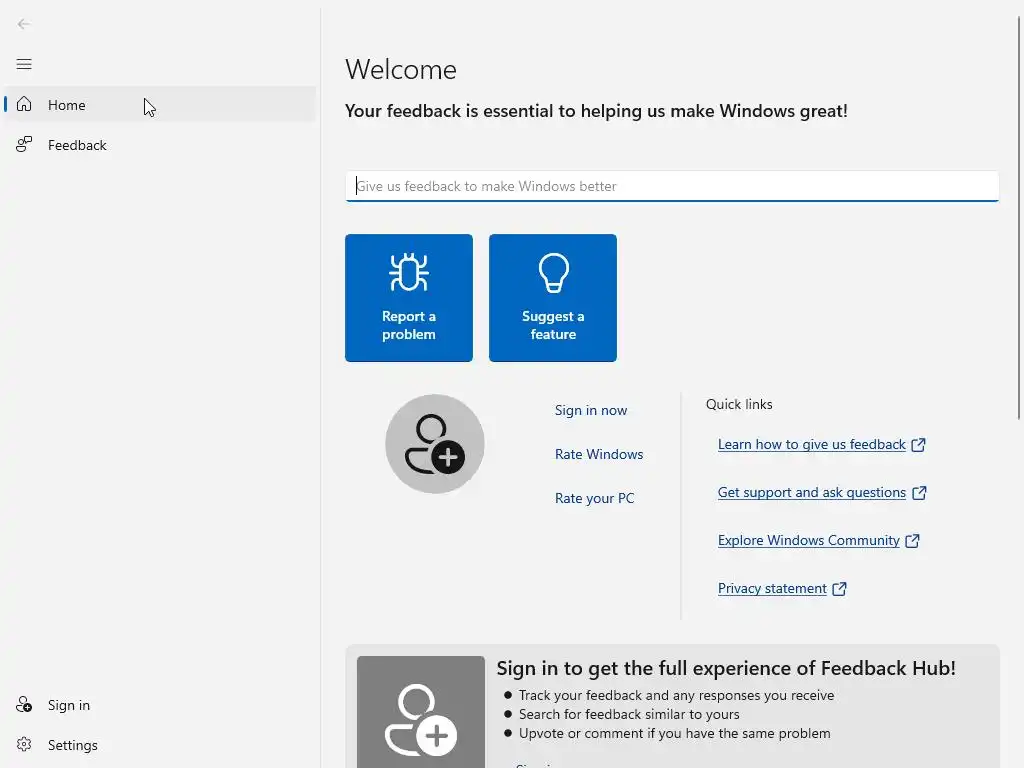Click the 'Sign in to get the full experience' heading
This screenshot has height=768, width=1024.
pos(726,668)
